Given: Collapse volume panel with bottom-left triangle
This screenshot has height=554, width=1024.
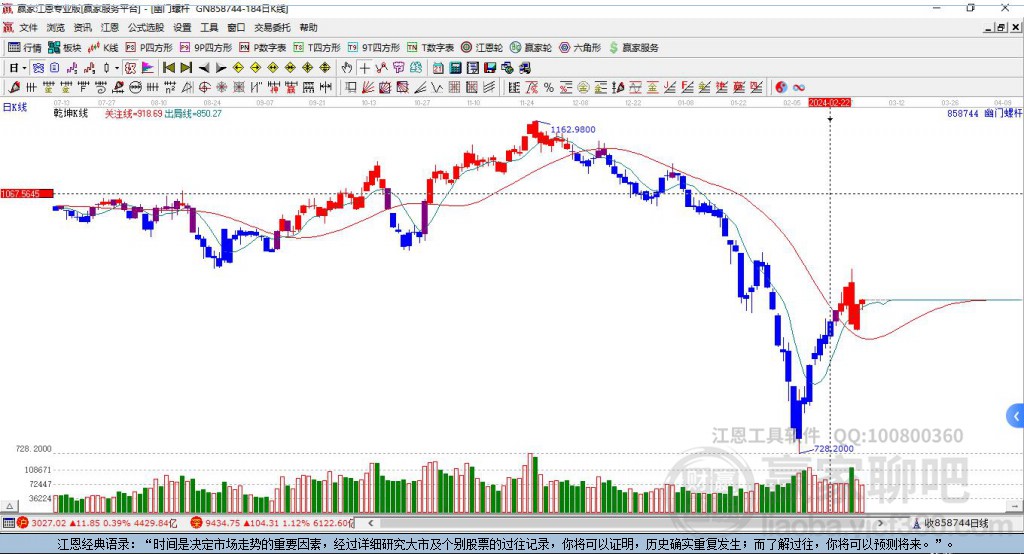Looking at the screenshot, I should [x=9, y=506].
